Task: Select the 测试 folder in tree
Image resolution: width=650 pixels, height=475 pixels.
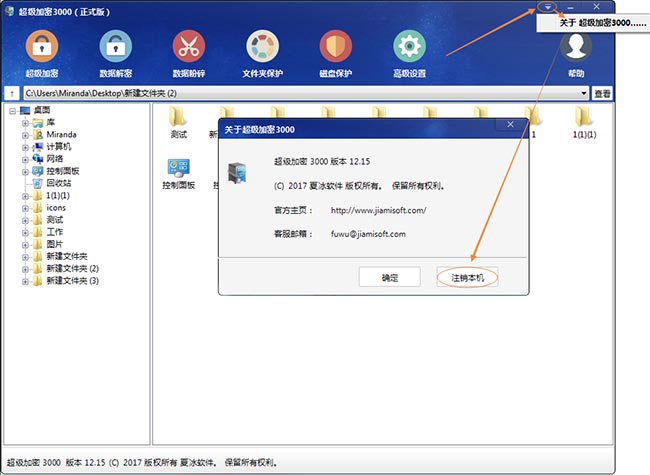Action: [54, 220]
